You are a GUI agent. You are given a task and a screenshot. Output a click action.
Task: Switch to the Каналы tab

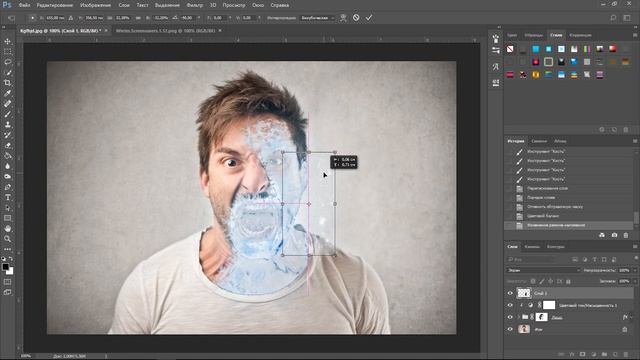coord(532,247)
